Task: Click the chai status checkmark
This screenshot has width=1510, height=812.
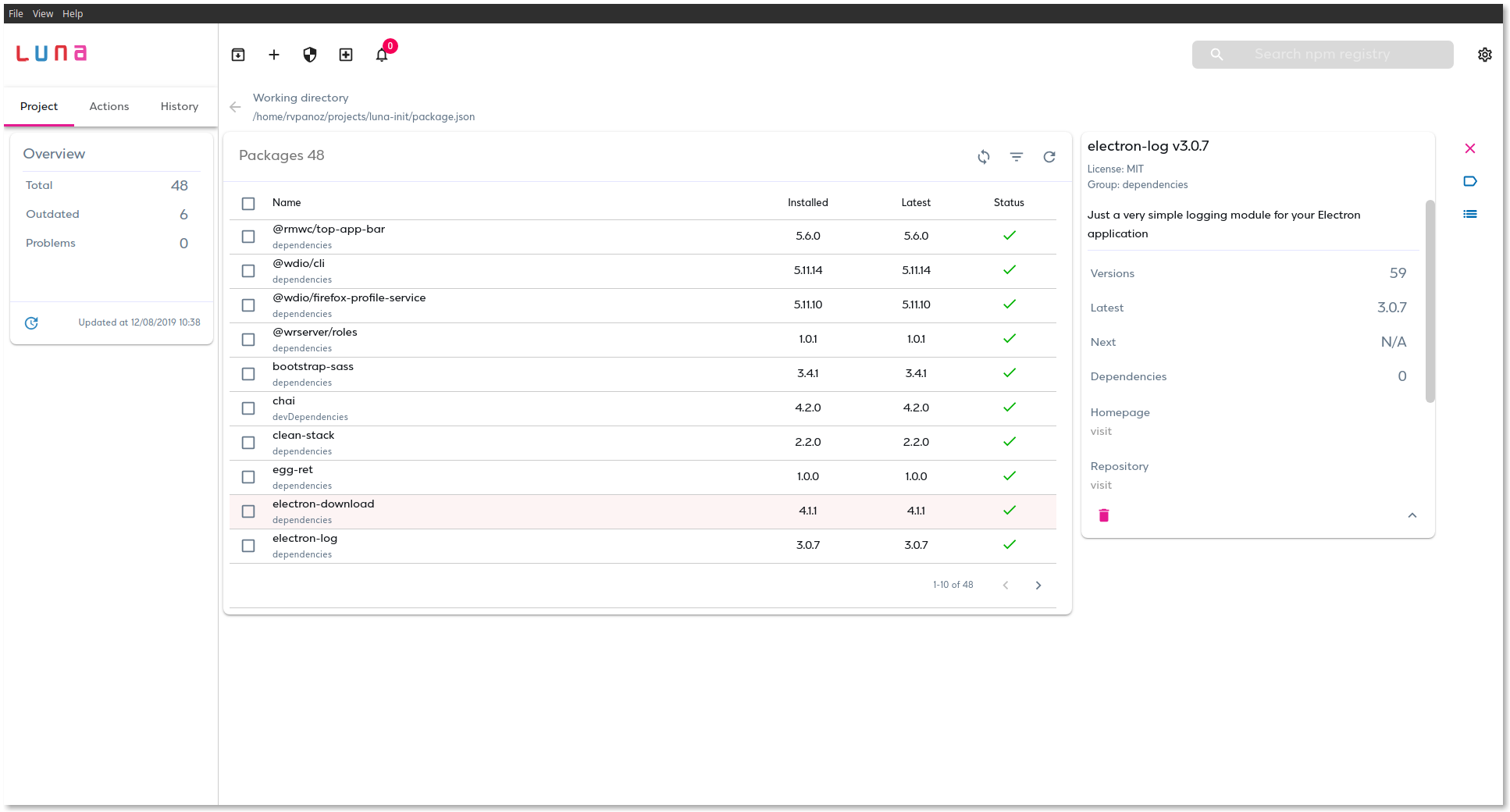Action: (x=1010, y=408)
